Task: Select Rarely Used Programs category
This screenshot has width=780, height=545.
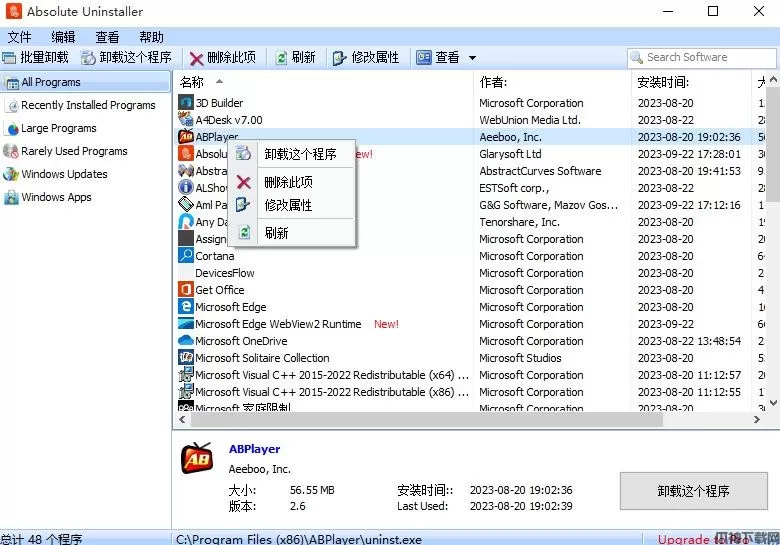Action: coord(65,151)
